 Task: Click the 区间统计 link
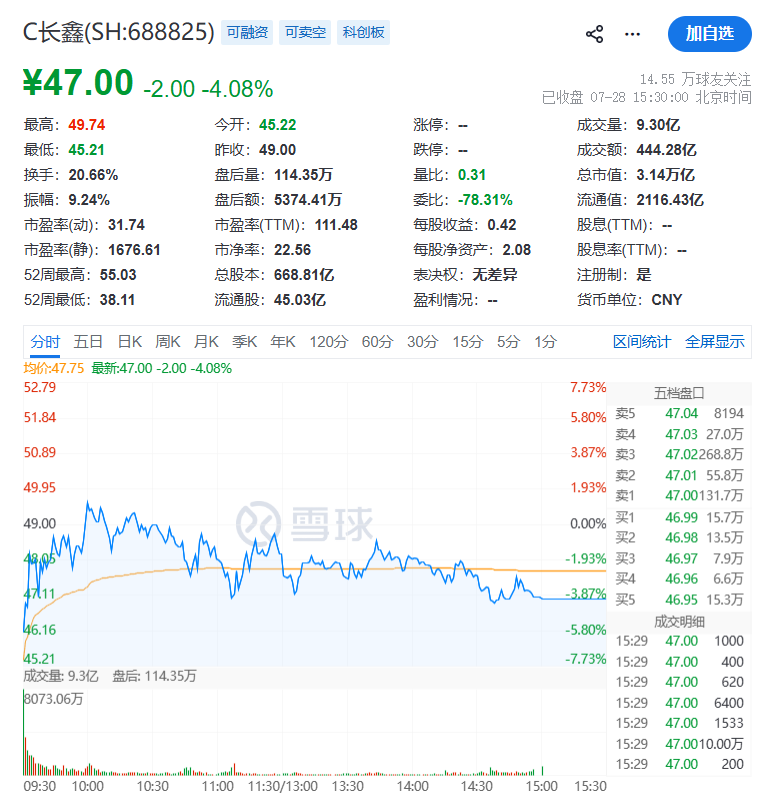point(642,341)
